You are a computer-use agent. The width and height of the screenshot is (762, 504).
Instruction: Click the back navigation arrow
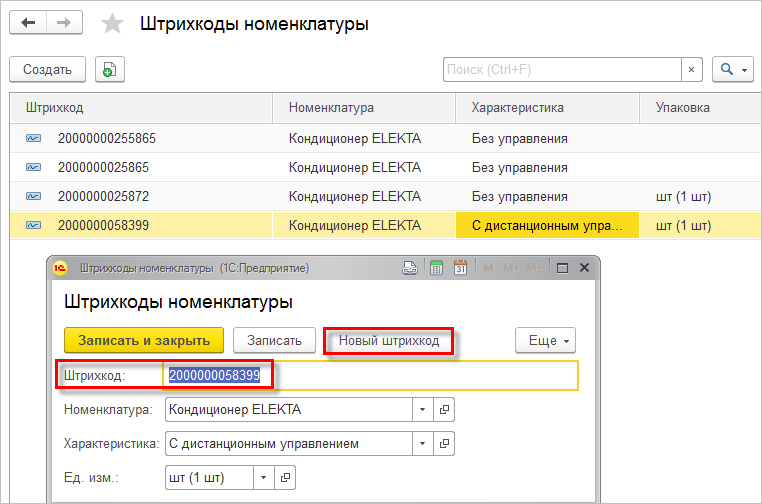click(x=28, y=23)
